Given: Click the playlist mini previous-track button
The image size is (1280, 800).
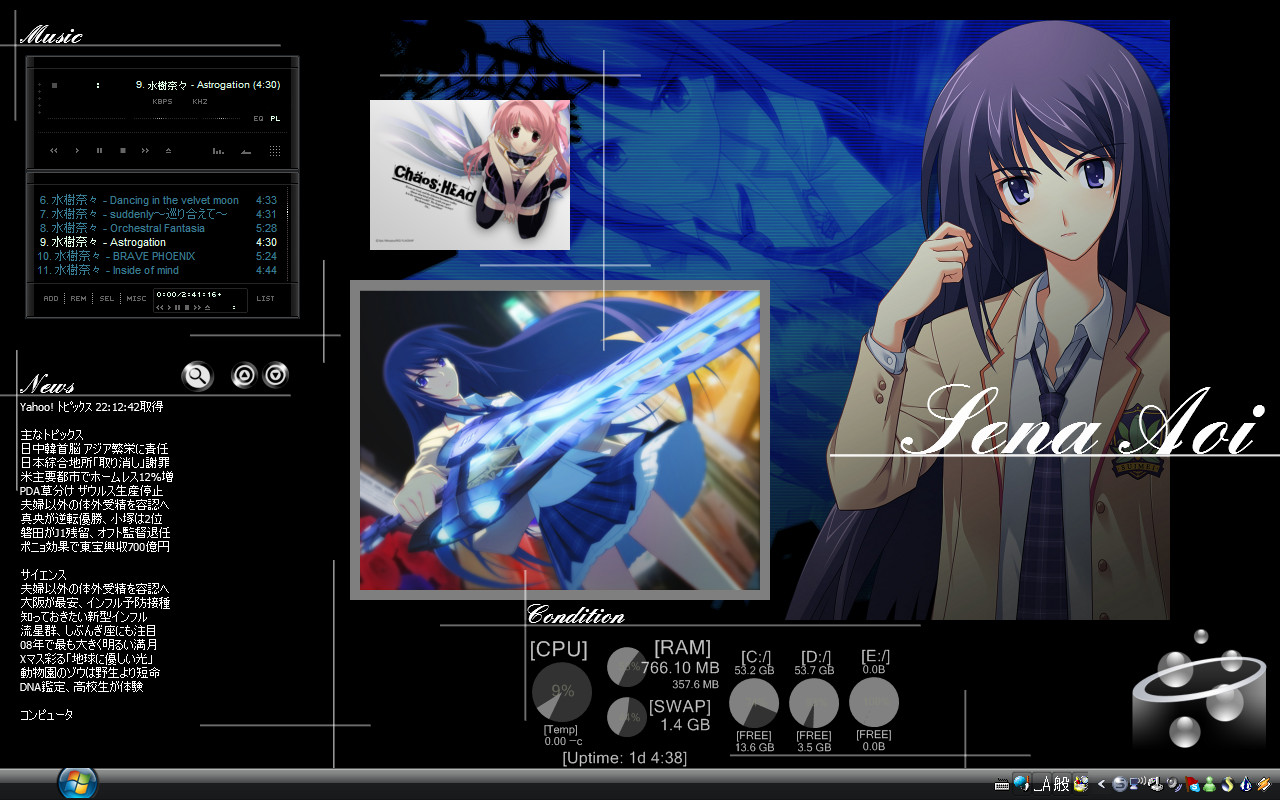Looking at the screenshot, I should coord(160,307).
